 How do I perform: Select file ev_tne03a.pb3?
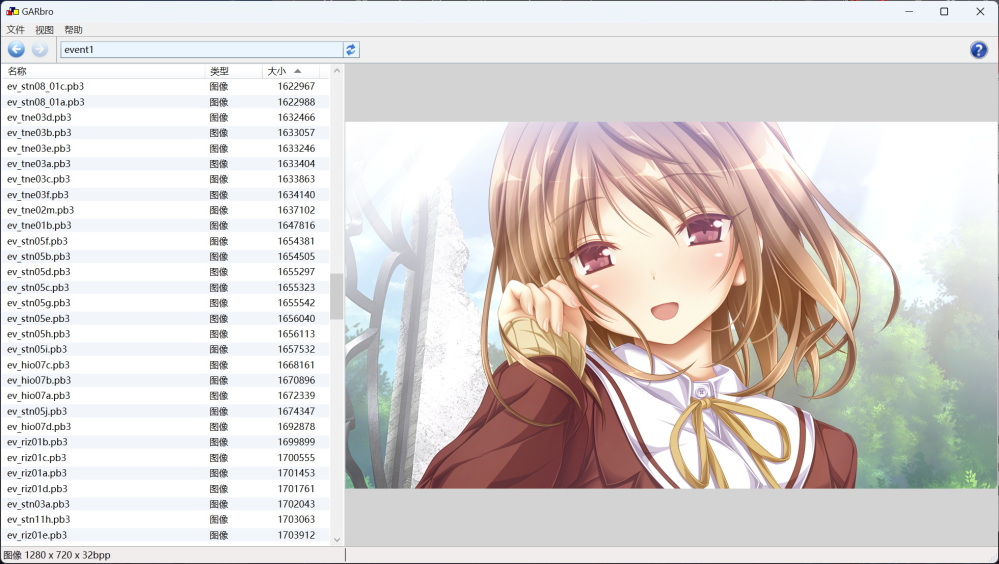pos(165,164)
